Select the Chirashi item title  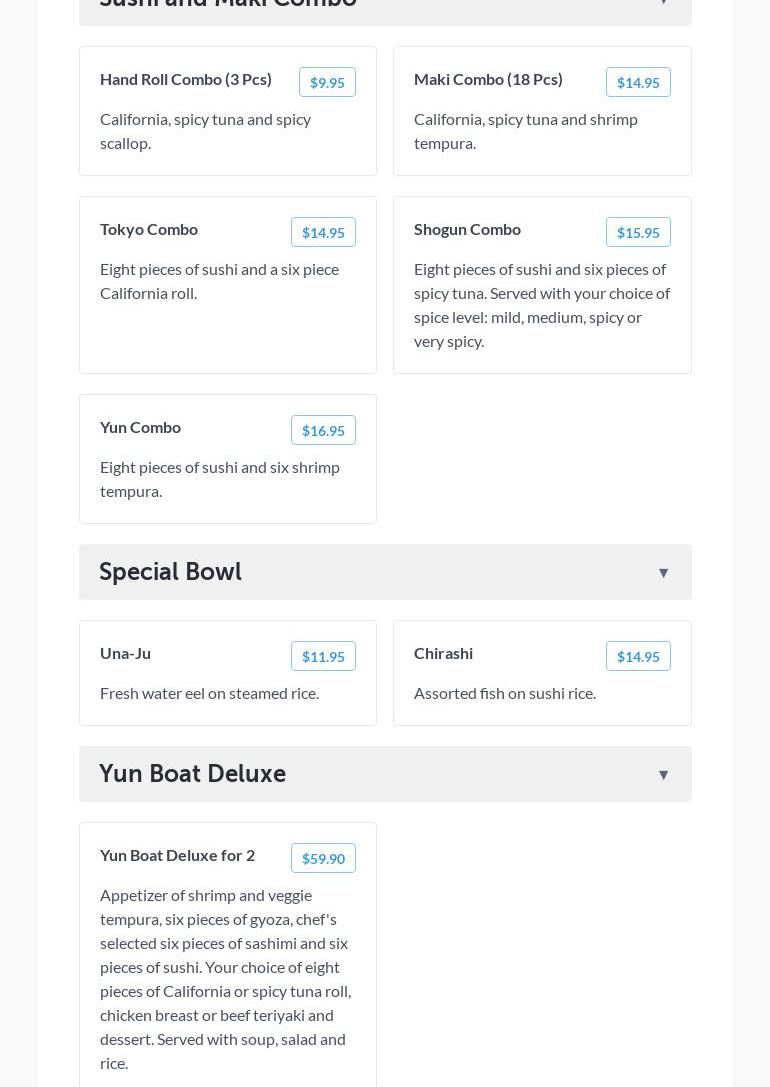(x=443, y=653)
